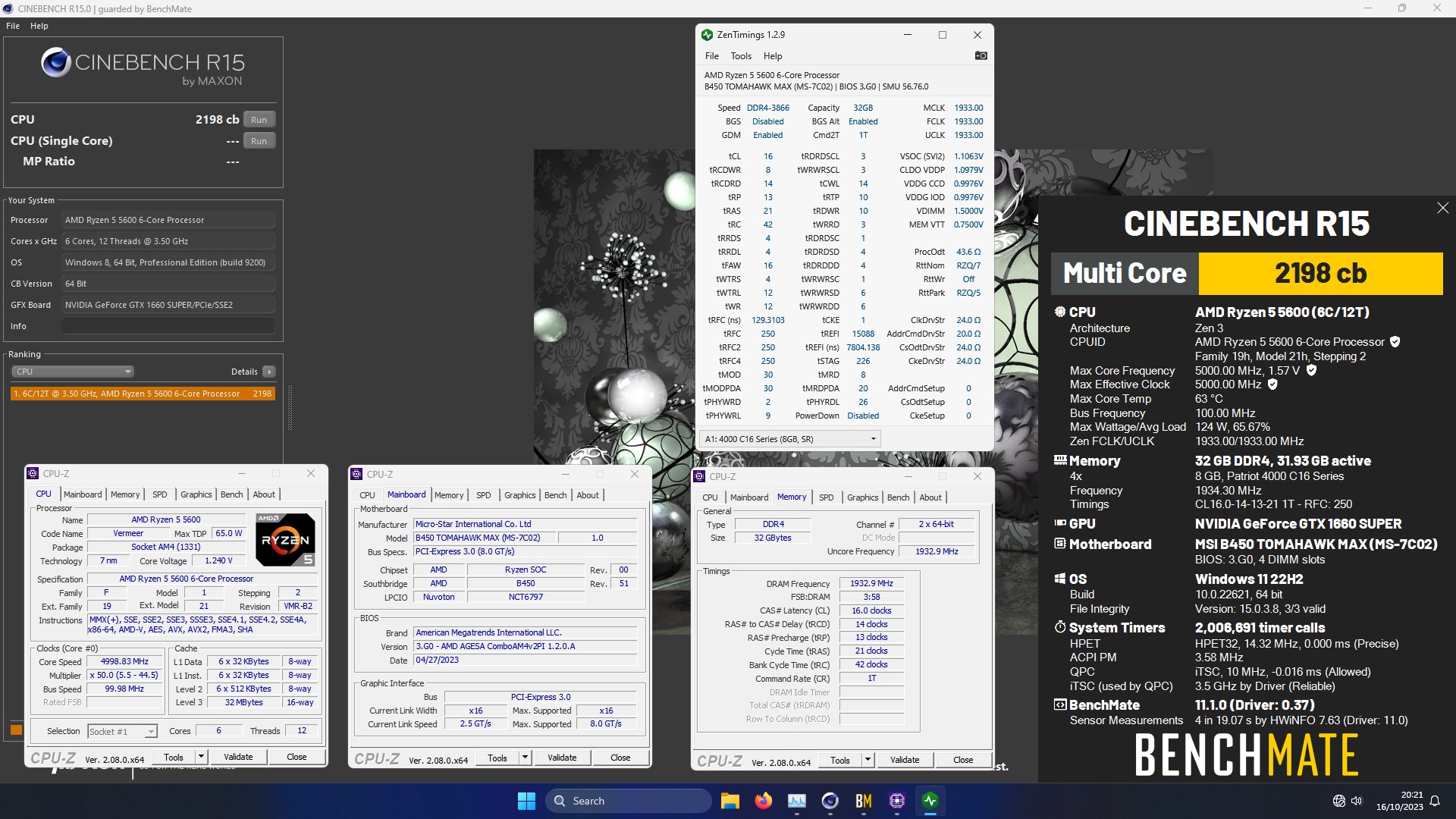Open About tab in Memory CPU-Z window
Viewport: 1456px width, 819px height.
[x=930, y=497]
